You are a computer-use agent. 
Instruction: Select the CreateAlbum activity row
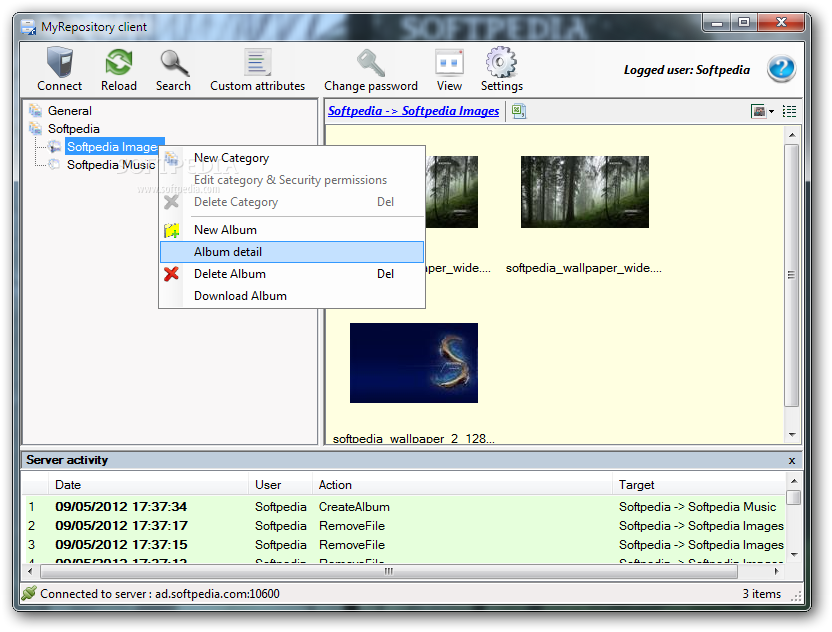coord(405,507)
